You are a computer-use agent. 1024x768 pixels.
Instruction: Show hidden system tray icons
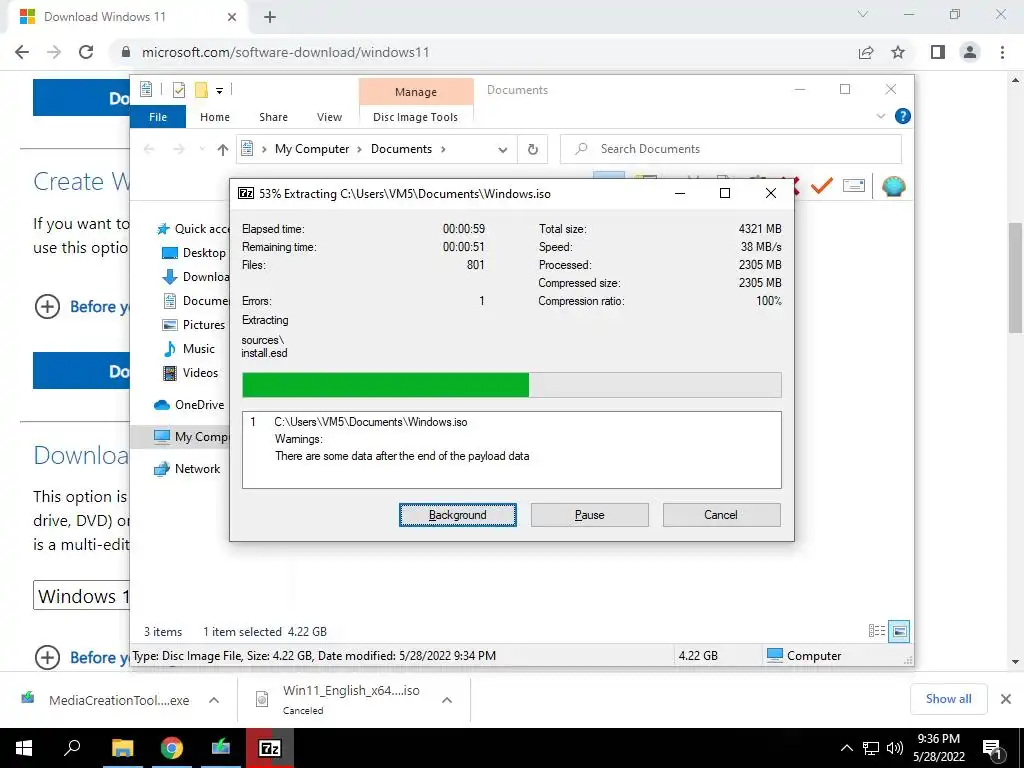846,748
